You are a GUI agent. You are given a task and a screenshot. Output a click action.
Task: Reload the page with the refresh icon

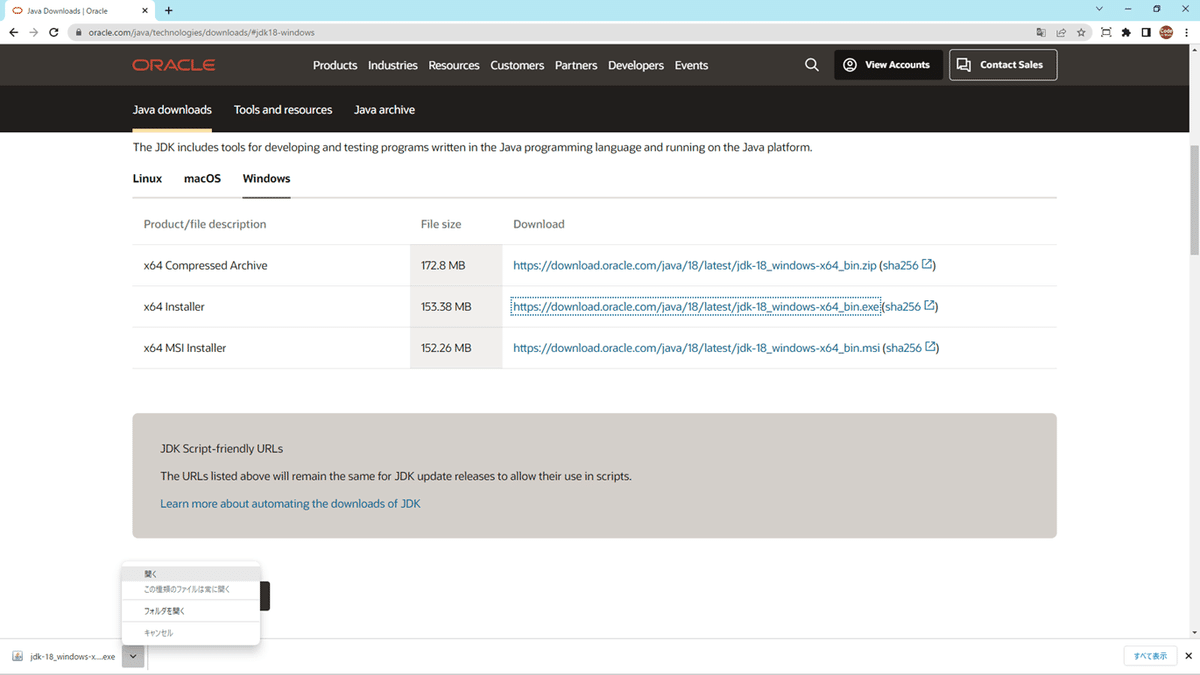[54, 32]
